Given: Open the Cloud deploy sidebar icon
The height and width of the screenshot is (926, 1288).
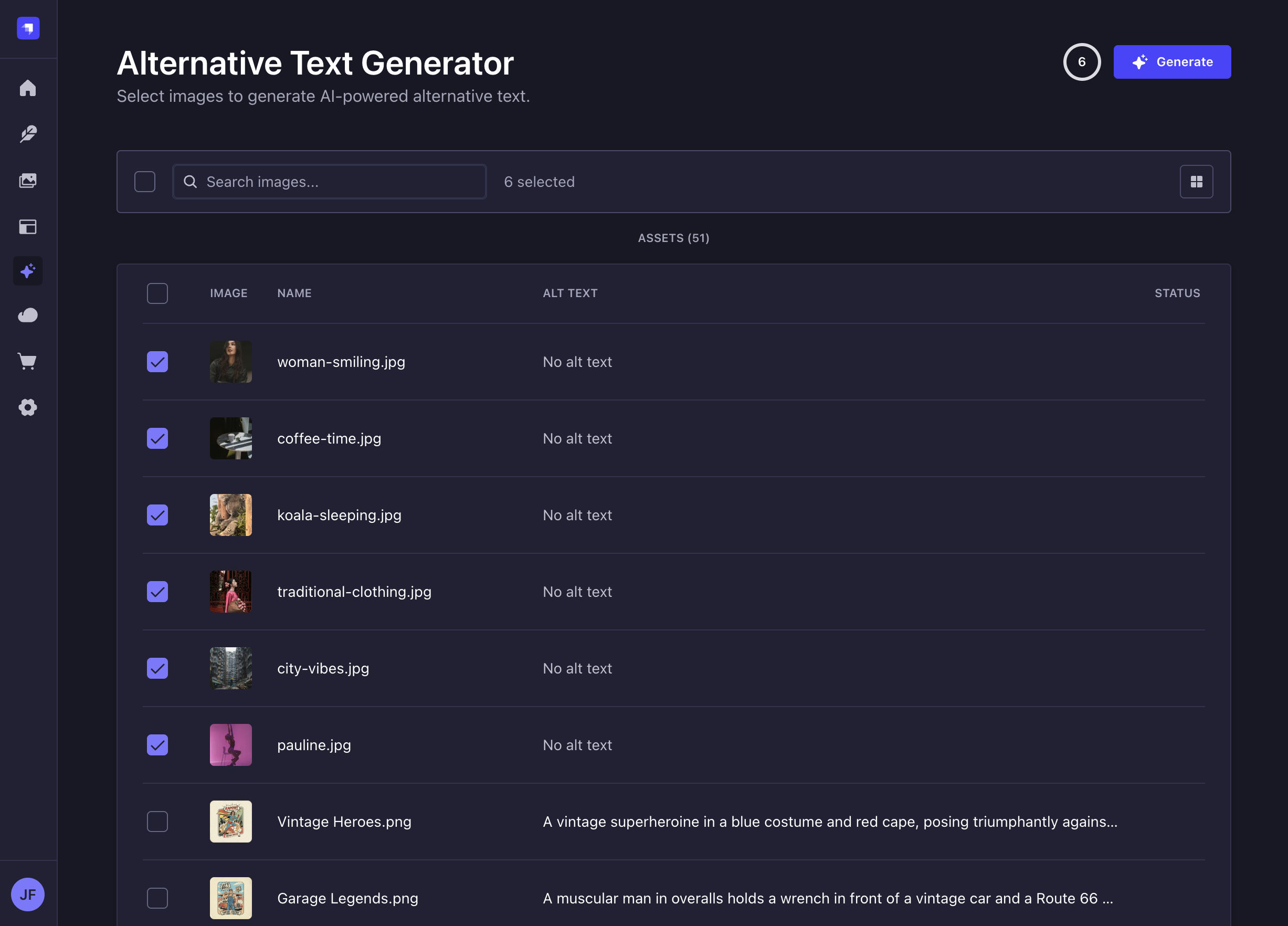Looking at the screenshot, I should [28, 315].
